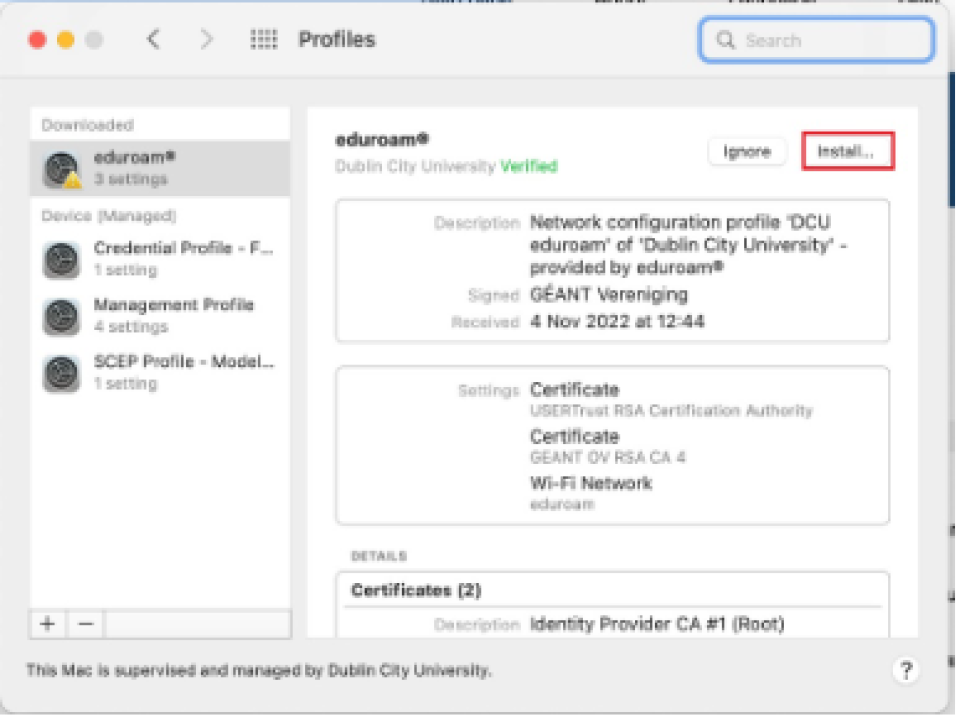Screen dimensions: 960x717
Task: Click 'GÉANT Vereniging' signed value
Action: [609, 295]
